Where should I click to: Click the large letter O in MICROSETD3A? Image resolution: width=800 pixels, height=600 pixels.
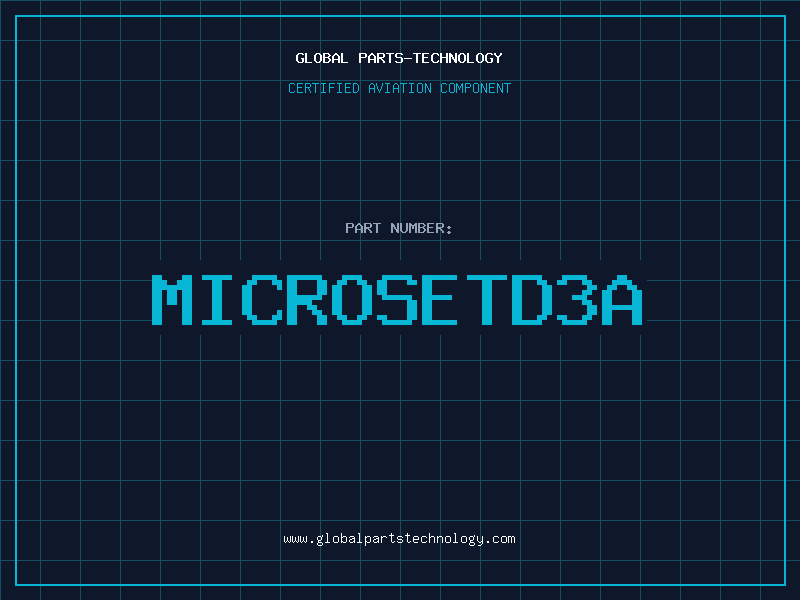pyautogui.click(x=352, y=299)
